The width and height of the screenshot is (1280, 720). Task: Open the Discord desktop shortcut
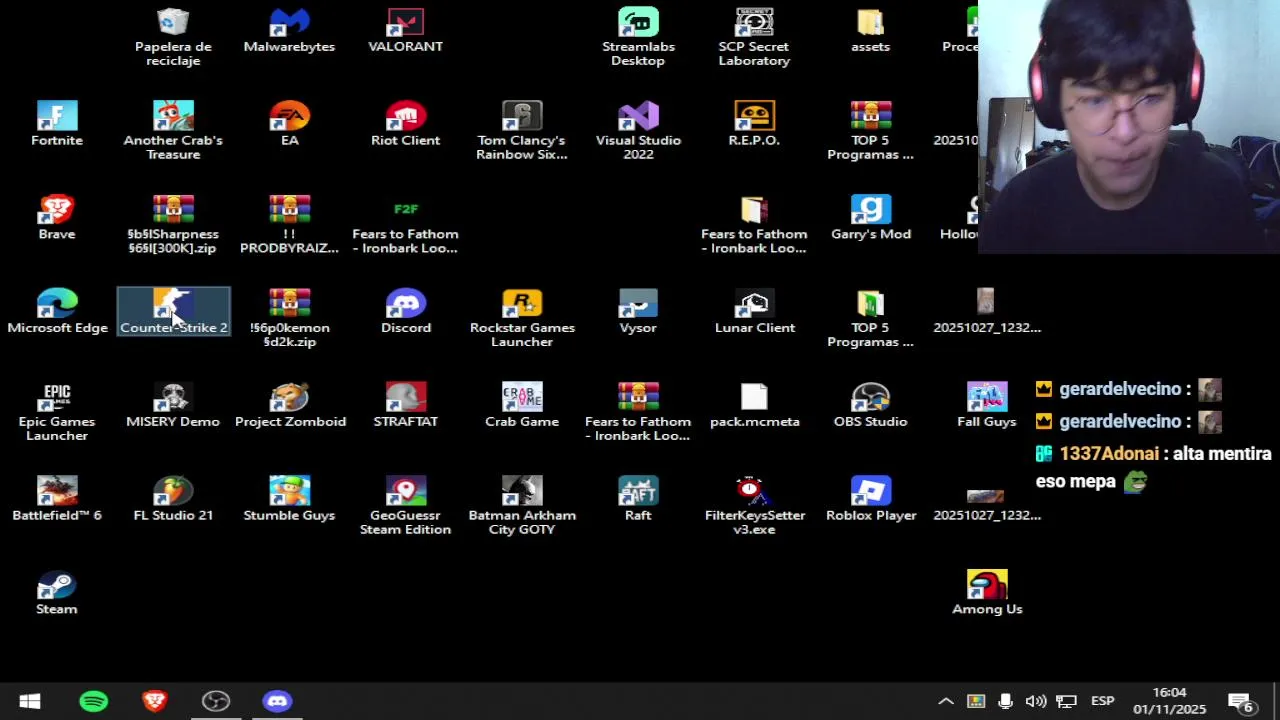405,312
